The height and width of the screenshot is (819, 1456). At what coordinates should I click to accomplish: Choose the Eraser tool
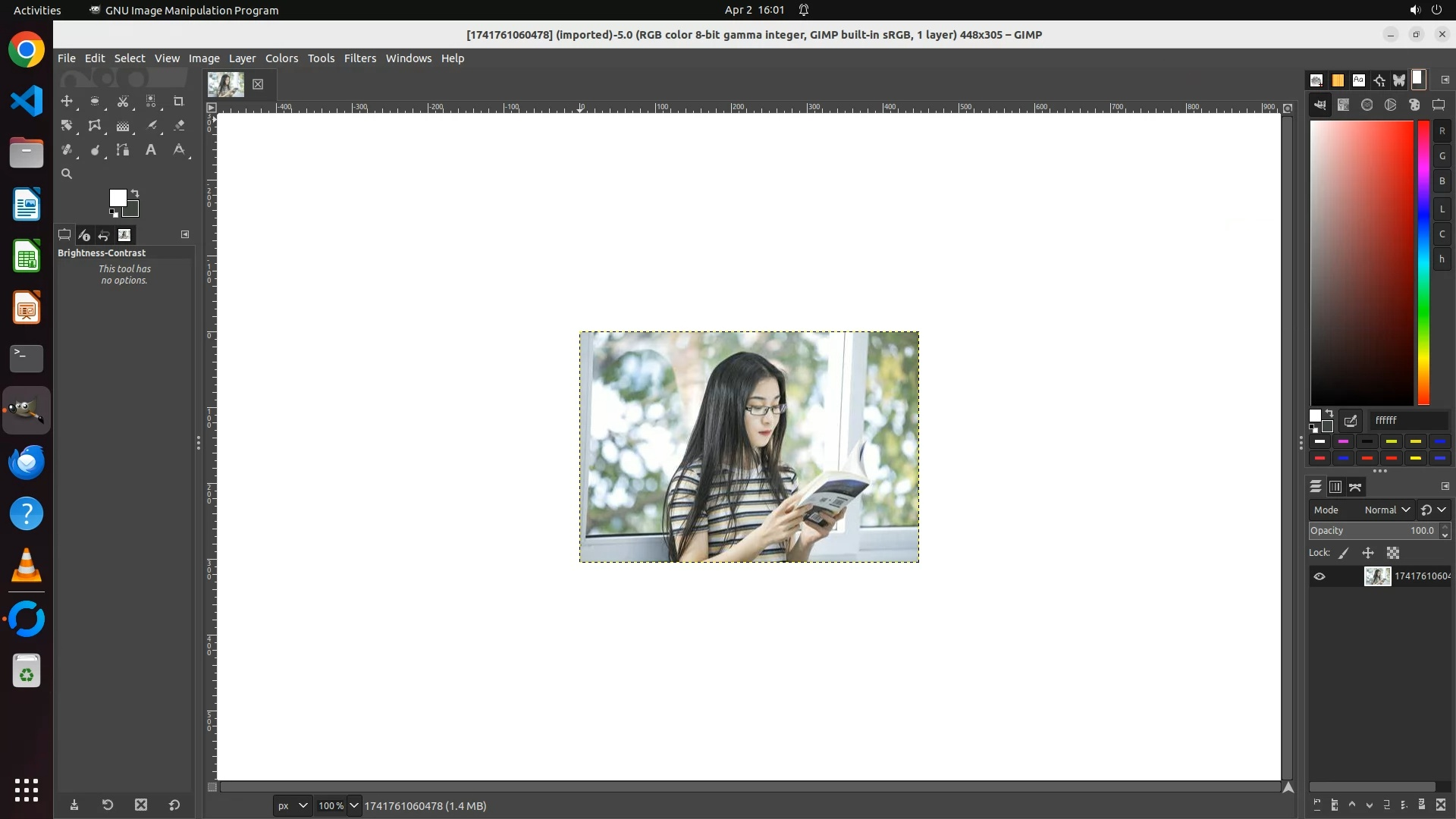tap(179, 125)
